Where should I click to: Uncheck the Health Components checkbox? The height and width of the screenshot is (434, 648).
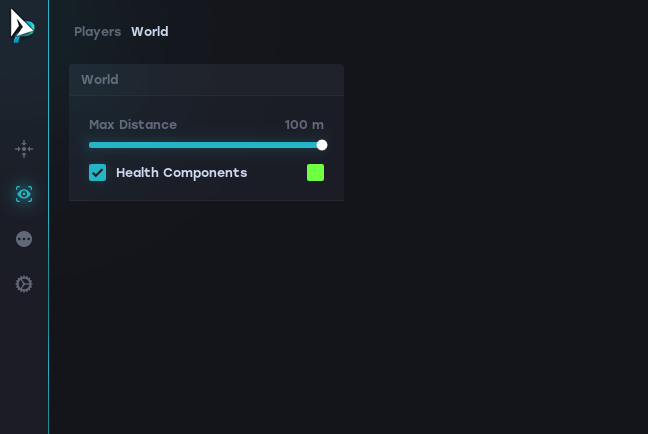point(98,173)
